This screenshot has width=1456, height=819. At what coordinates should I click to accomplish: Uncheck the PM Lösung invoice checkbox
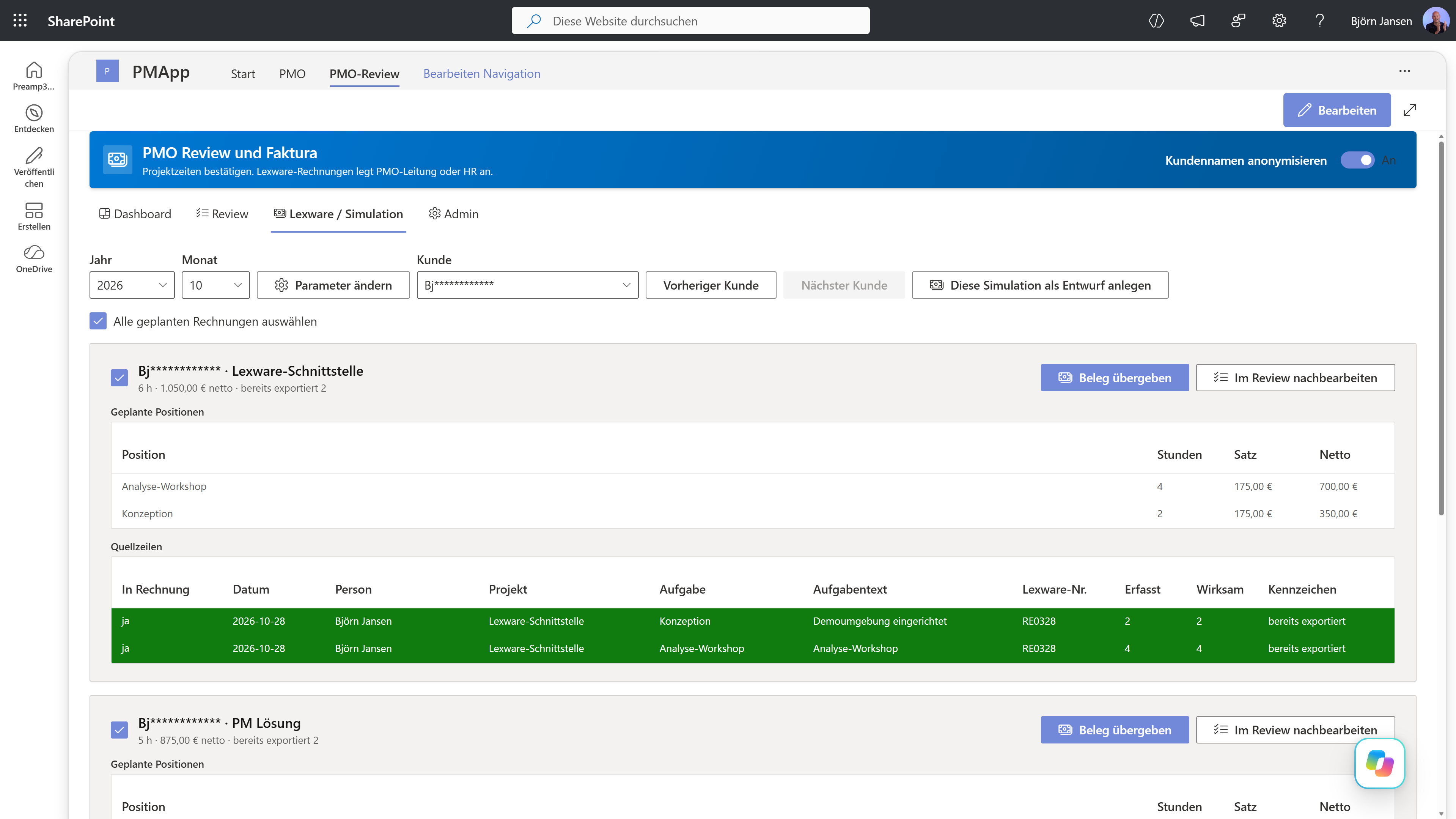tap(119, 730)
